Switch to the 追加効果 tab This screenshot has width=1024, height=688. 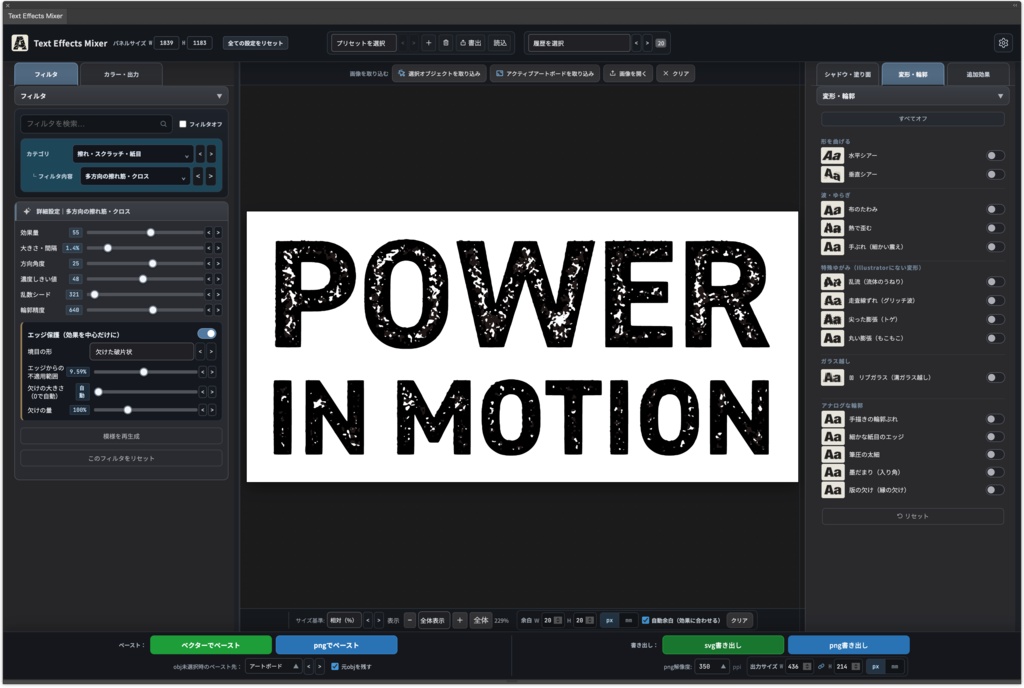[978, 74]
